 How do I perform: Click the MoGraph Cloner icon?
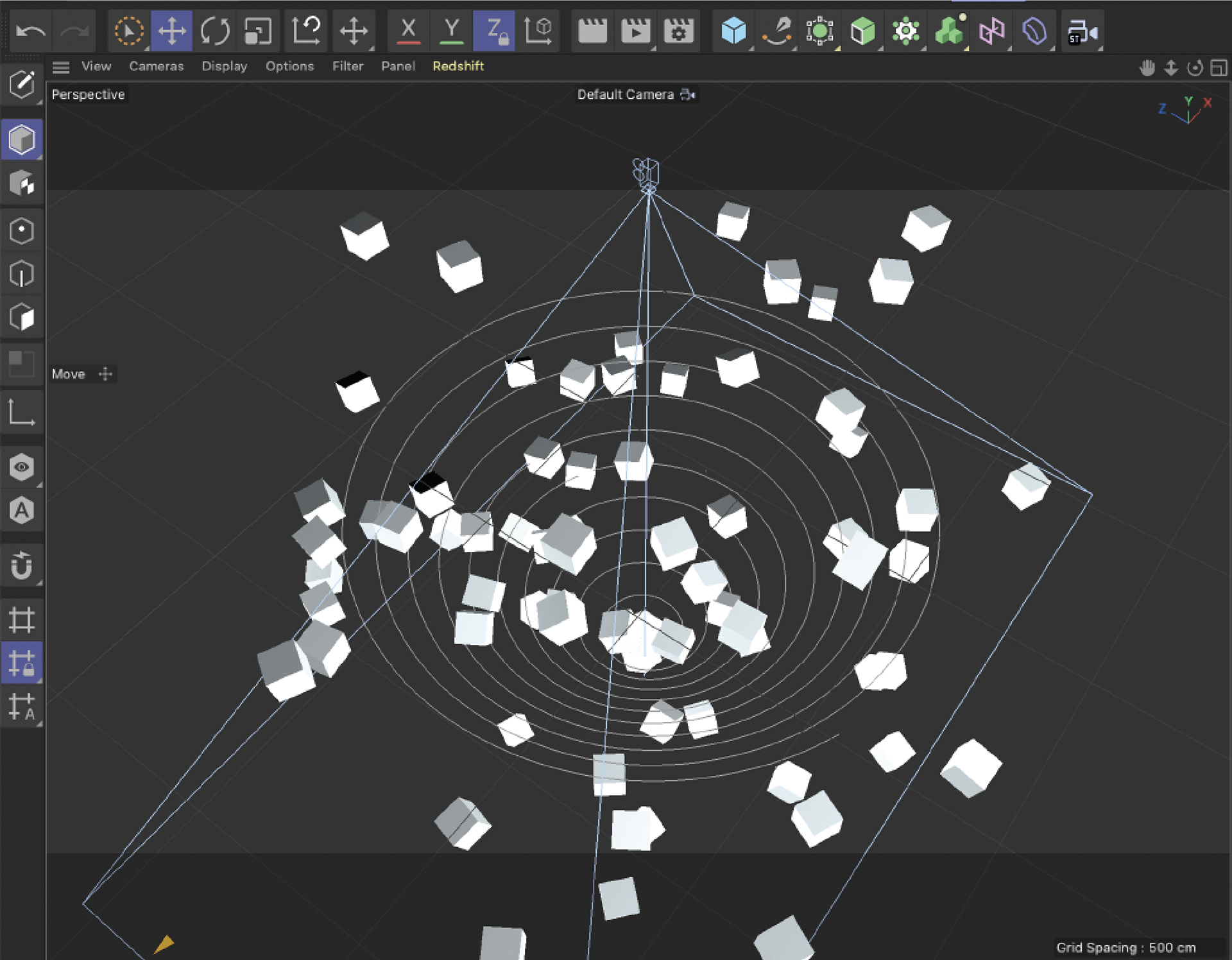coord(949,31)
